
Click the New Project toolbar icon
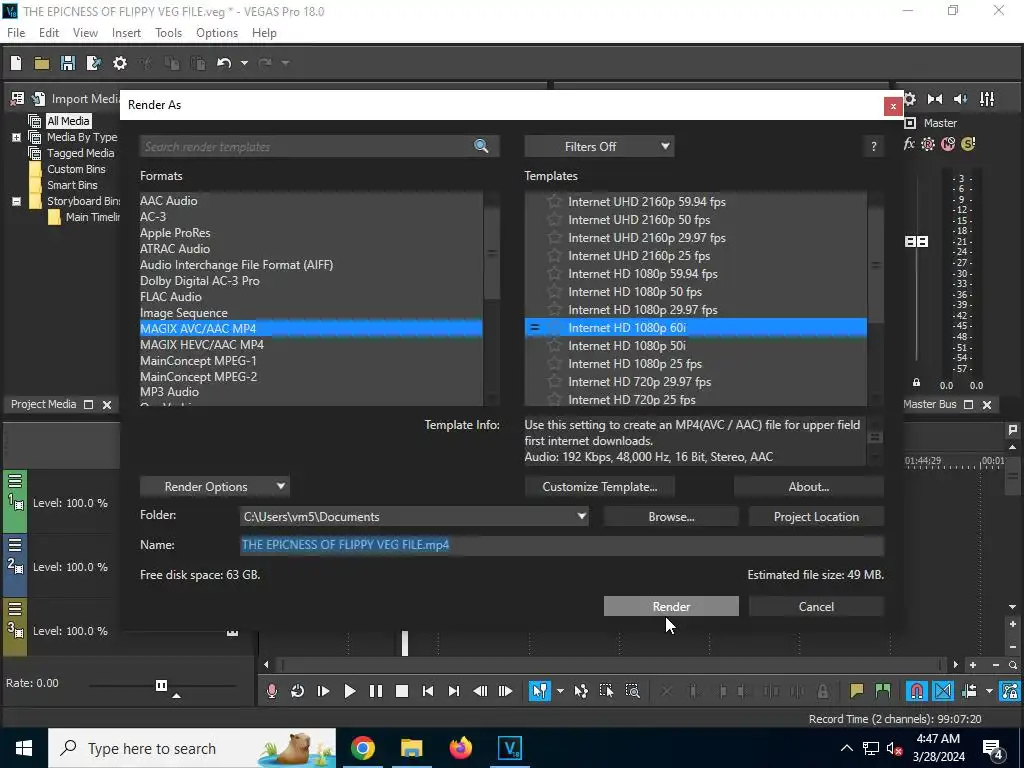[16, 63]
